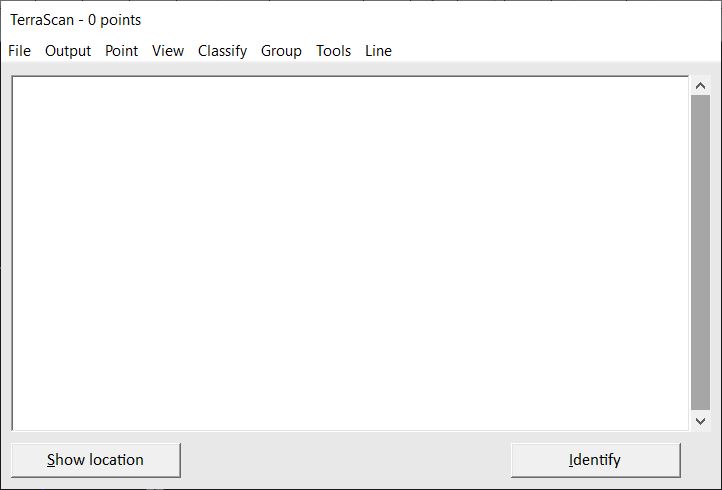Image resolution: width=722 pixels, height=490 pixels.
Task: Click the Show location button
Action: (96, 460)
